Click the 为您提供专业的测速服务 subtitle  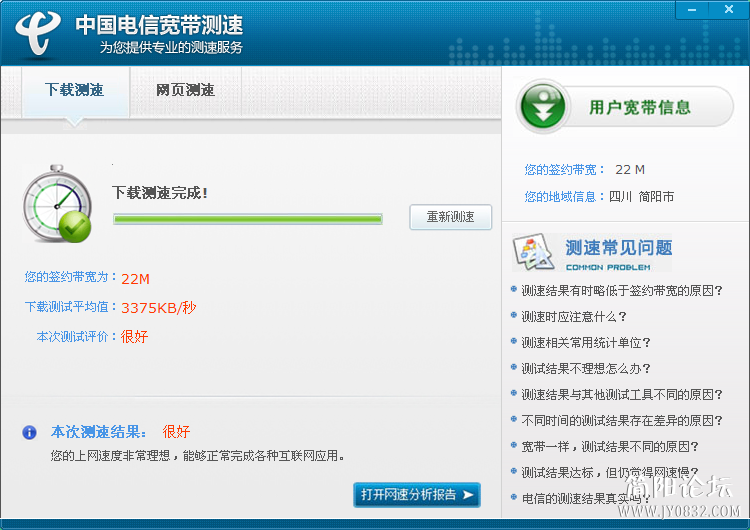tap(171, 47)
